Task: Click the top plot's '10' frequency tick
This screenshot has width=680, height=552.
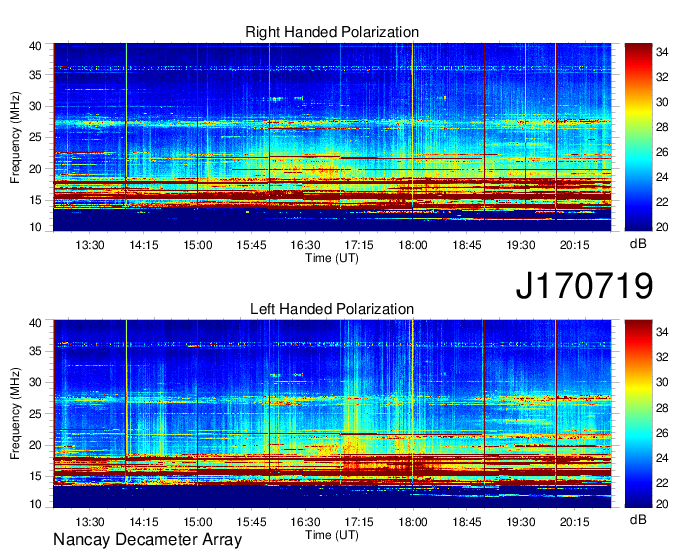Action: point(35,227)
